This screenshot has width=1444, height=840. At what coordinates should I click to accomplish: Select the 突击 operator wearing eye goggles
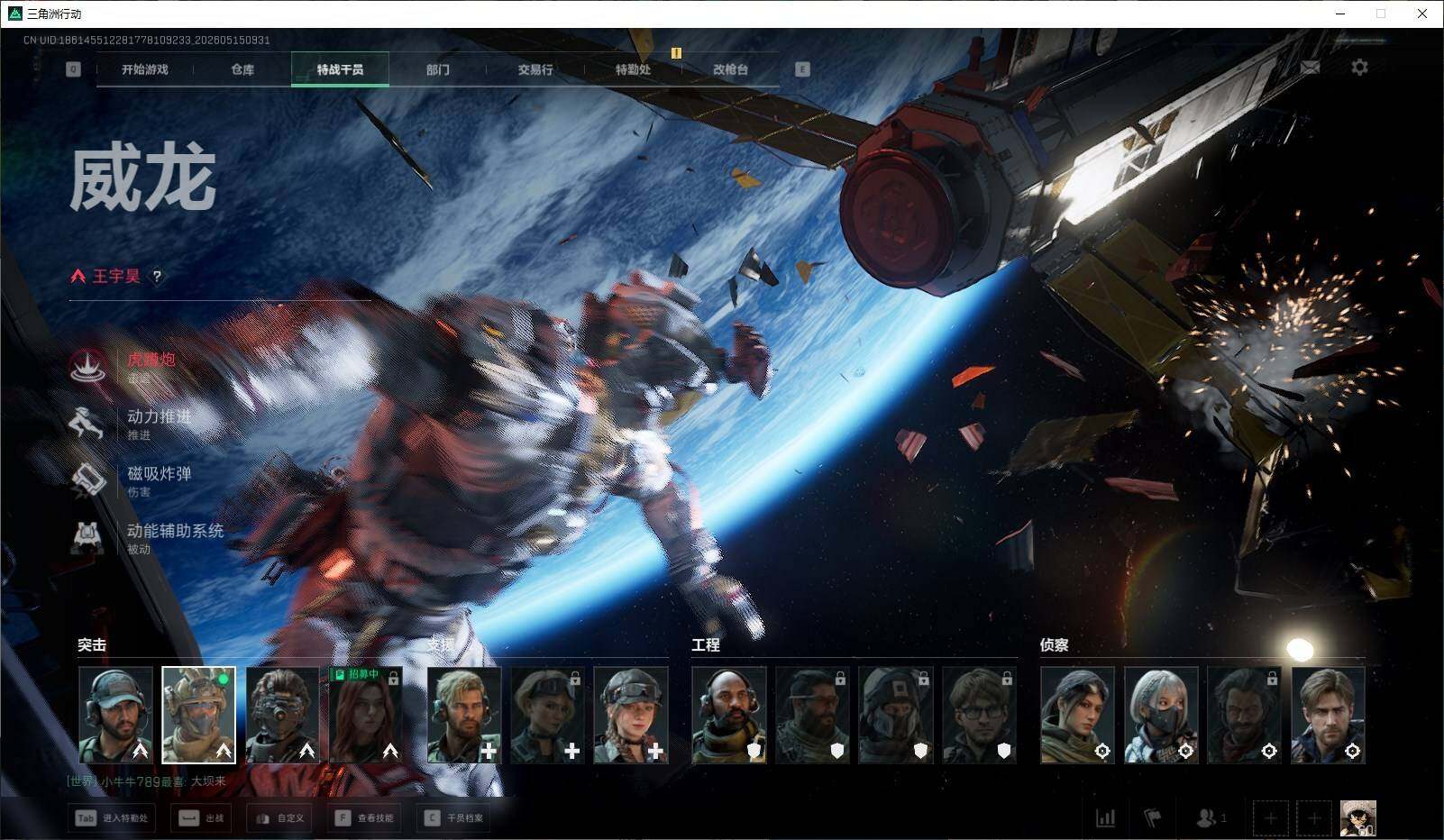click(x=282, y=715)
